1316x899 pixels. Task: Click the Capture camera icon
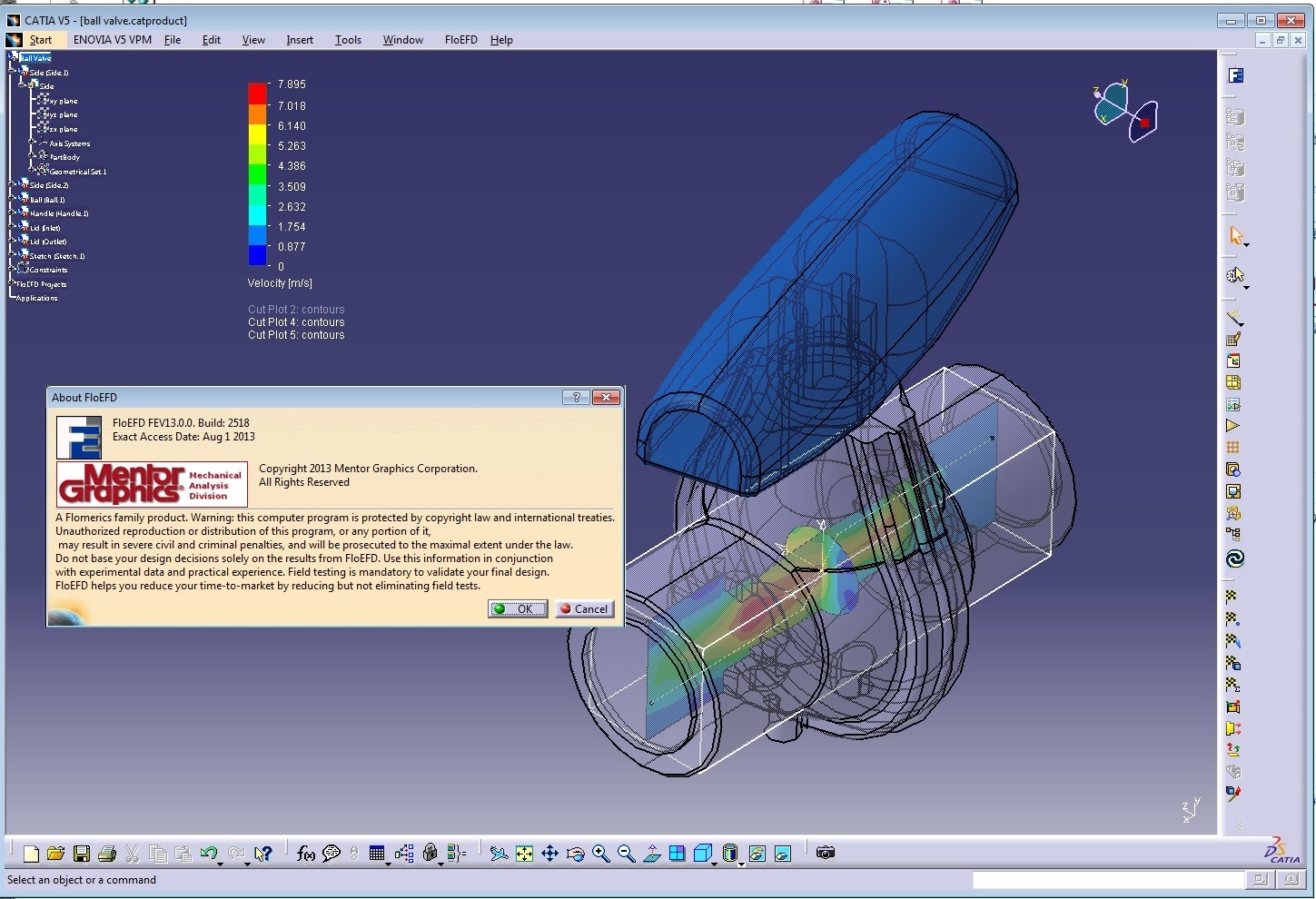tap(825, 853)
